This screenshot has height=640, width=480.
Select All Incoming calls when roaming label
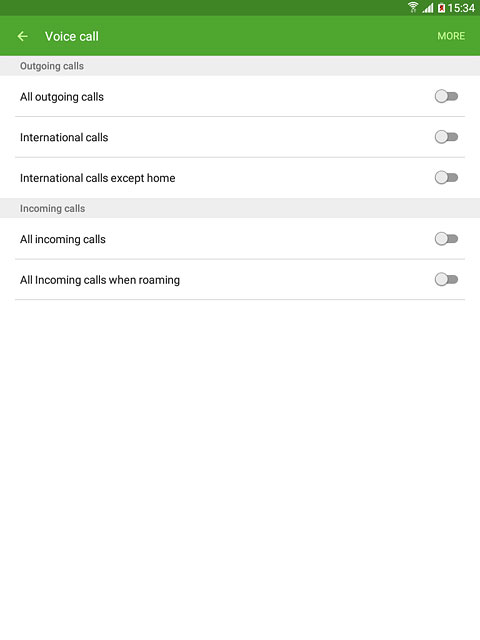click(x=100, y=280)
